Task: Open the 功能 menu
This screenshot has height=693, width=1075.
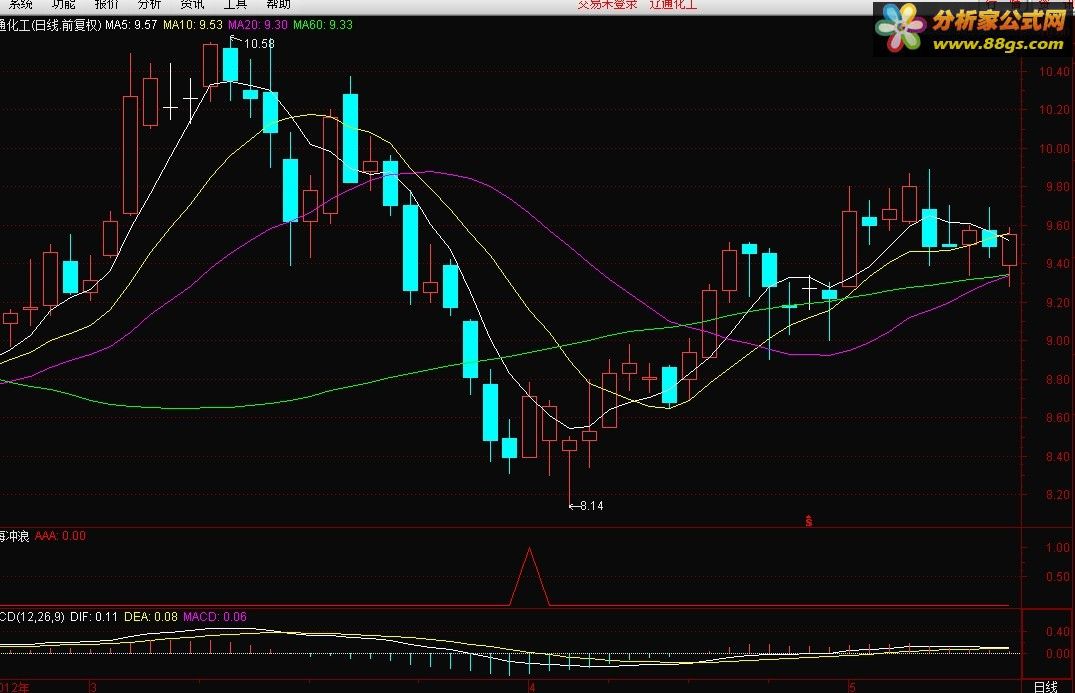Action: click(x=64, y=4)
